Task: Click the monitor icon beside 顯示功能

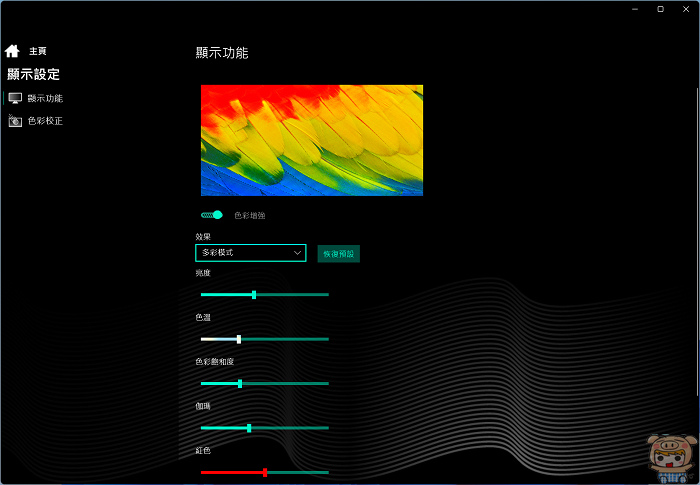Action: (x=15, y=98)
